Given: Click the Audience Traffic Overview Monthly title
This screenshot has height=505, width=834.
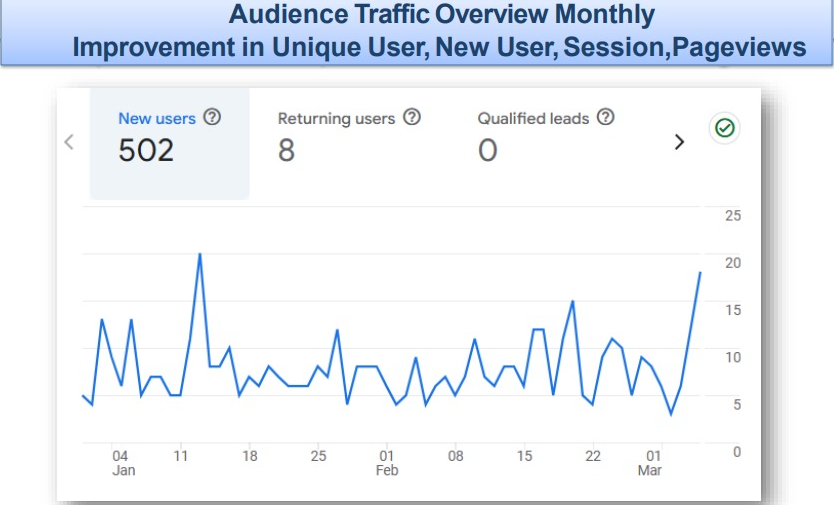Looking at the screenshot, I should [441, 15].
